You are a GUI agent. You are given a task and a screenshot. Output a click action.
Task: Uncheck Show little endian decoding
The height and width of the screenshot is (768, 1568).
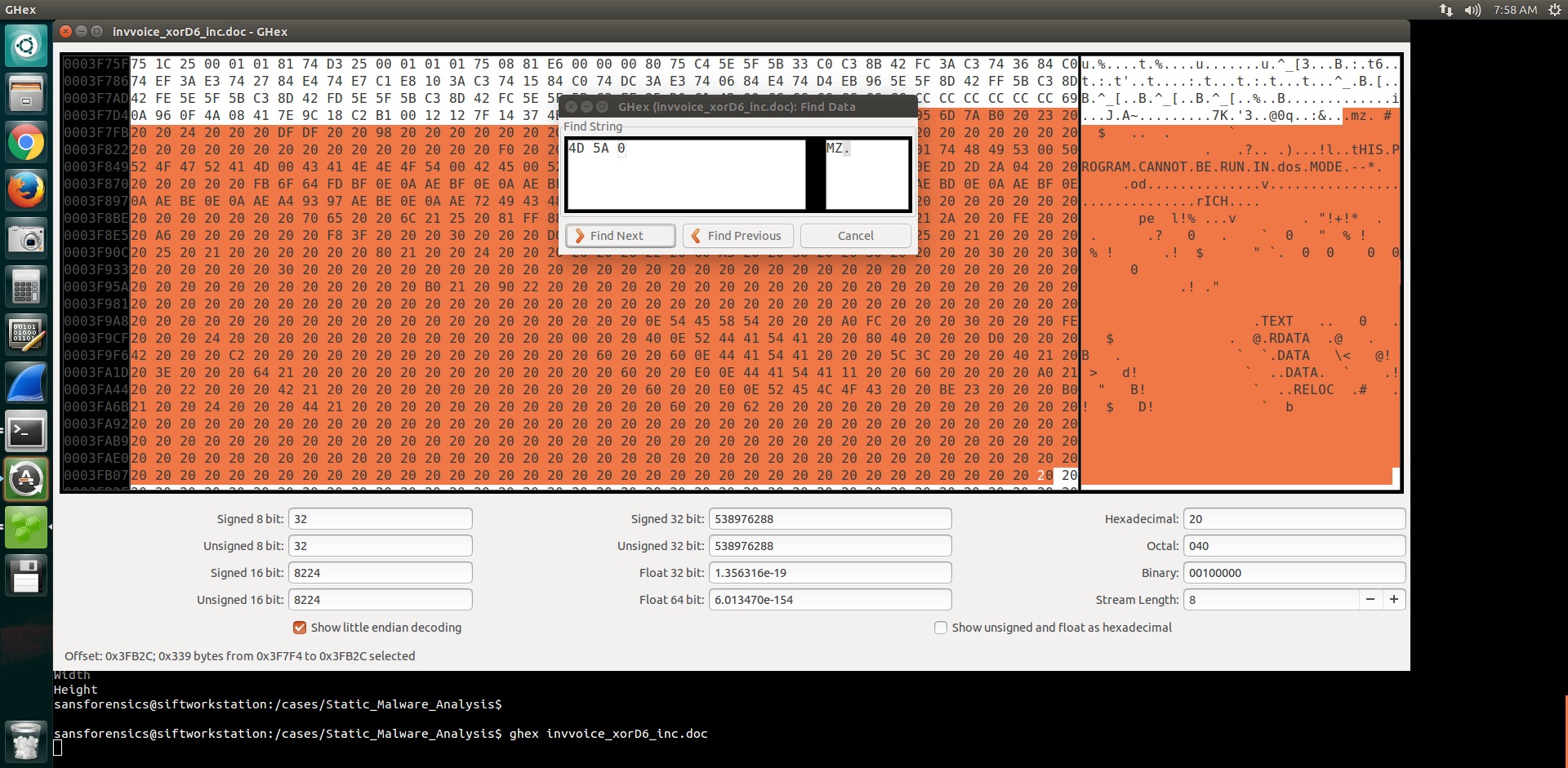click(300, 628)
